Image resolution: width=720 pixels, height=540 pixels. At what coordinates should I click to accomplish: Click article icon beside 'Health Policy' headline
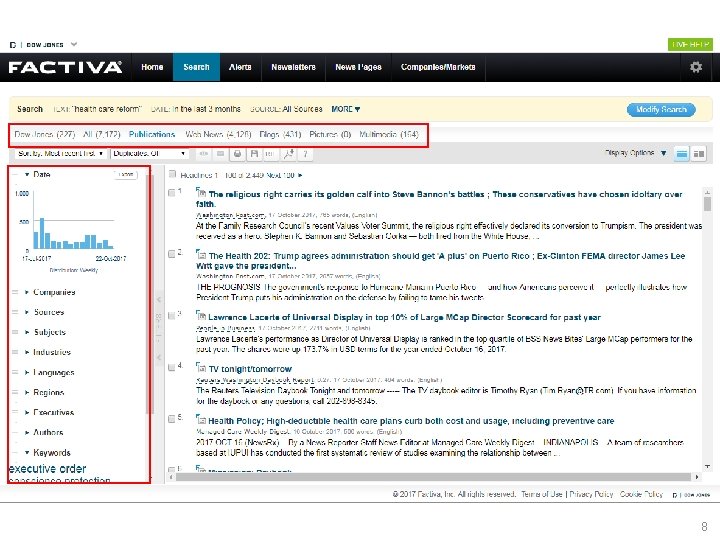(201, 419)
